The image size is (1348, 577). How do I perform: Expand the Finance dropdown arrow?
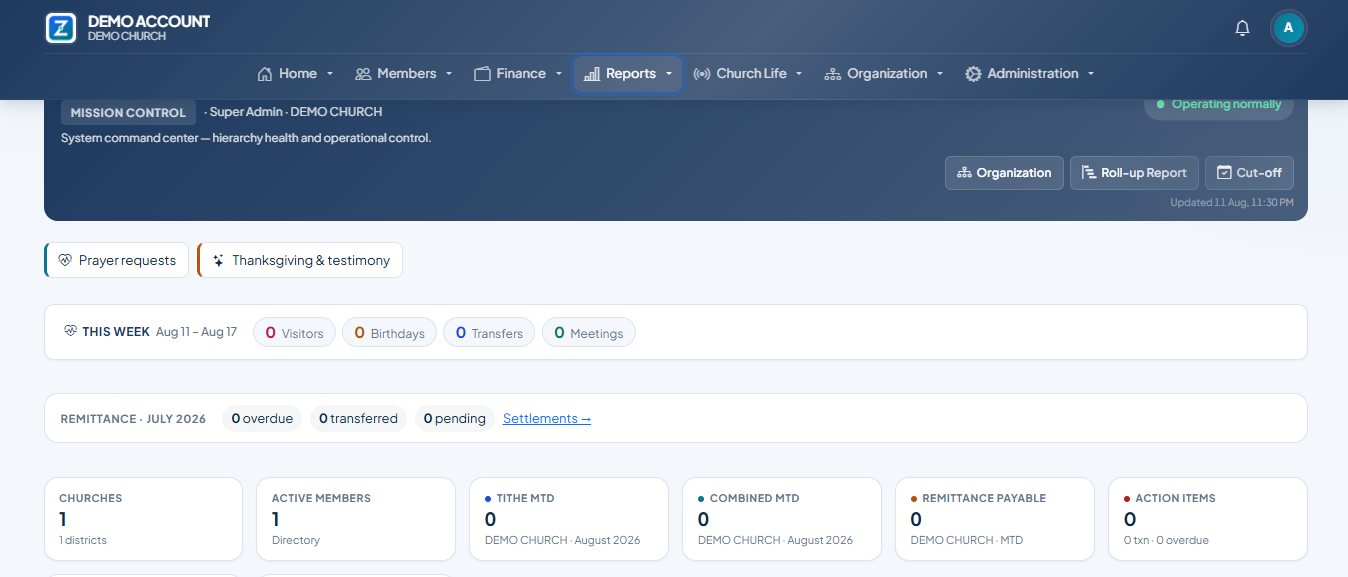tap(559, 74)
